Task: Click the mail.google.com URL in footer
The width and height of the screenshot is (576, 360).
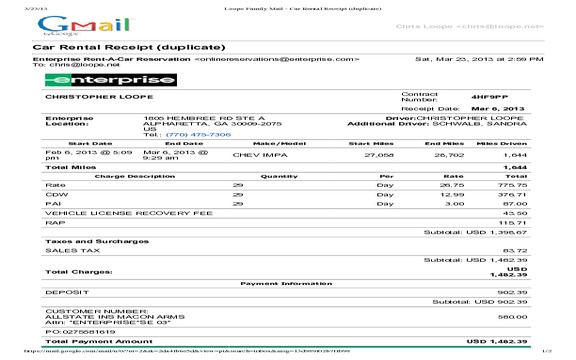Action: point(187,351)
